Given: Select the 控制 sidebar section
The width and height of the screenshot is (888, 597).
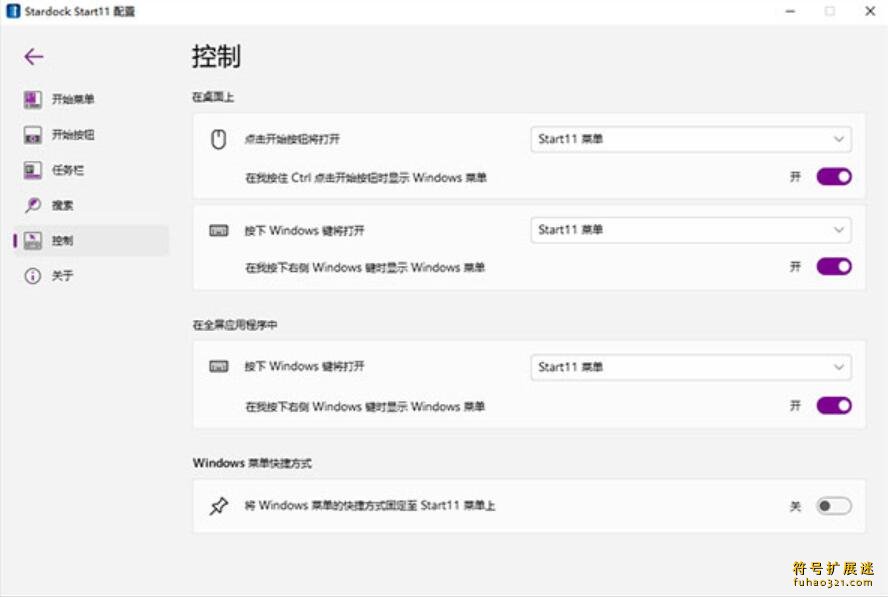Looking at the screenshot, I should point(91,241).
